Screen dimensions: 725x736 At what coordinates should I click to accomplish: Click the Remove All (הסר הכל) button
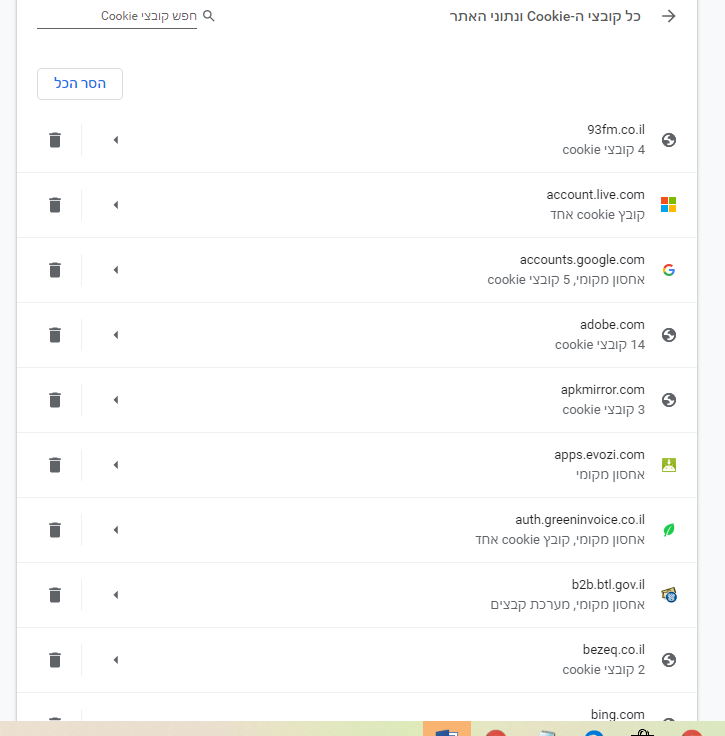point(80,84)
